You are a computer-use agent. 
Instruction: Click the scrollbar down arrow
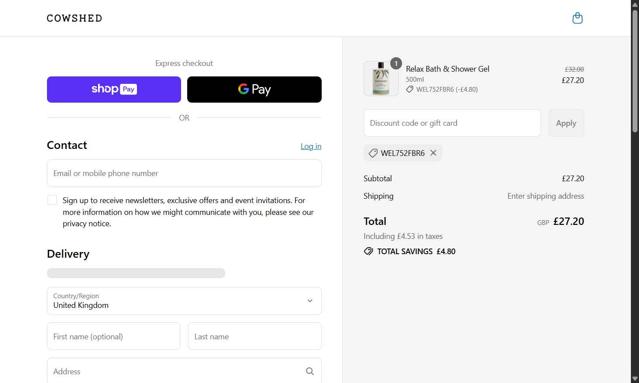click(x=635, y=379)
